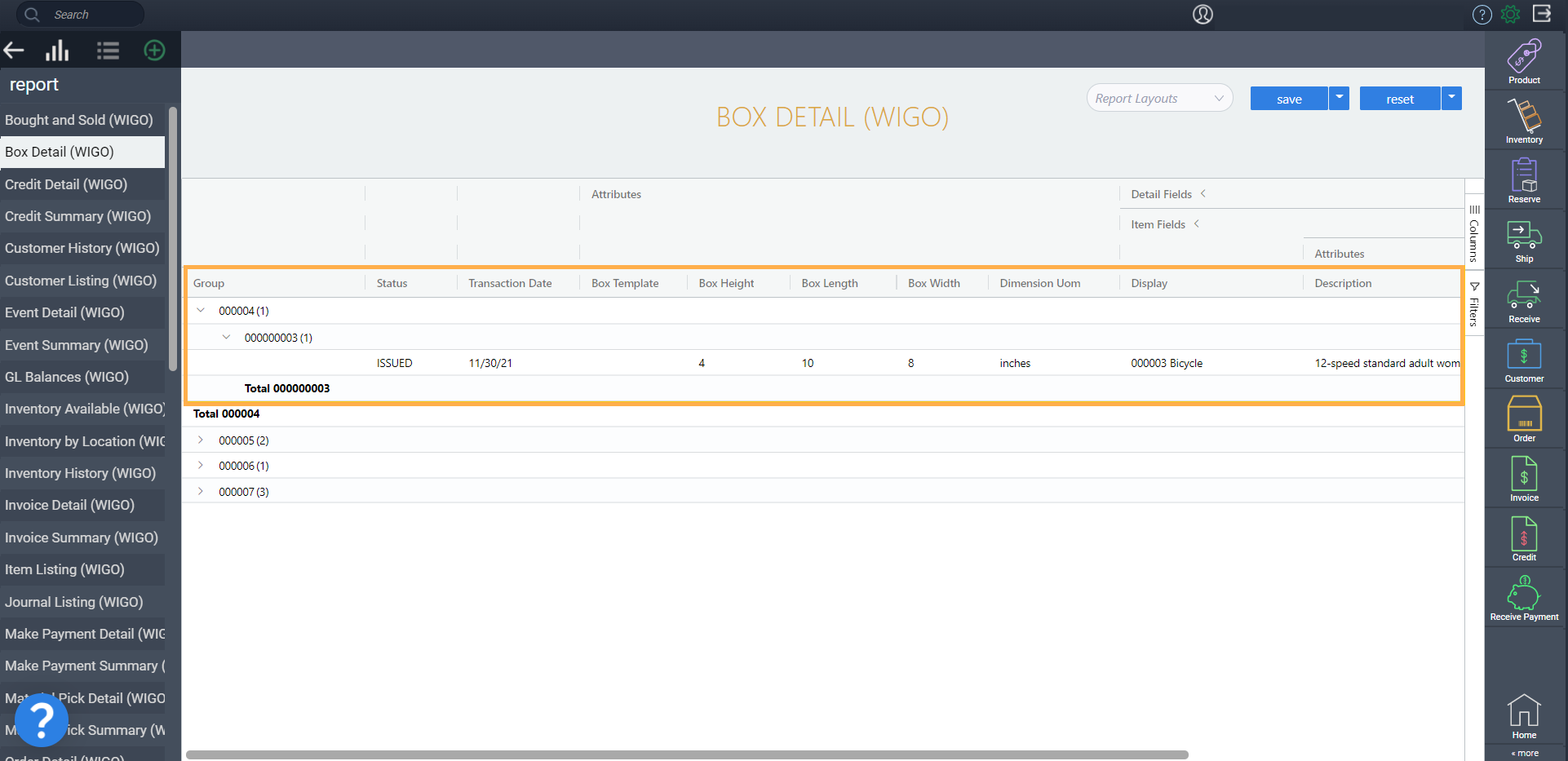Viewport: 1568px width, 761px height.
Task: Click the blue floating help bubble
Action: click(42, 720)
